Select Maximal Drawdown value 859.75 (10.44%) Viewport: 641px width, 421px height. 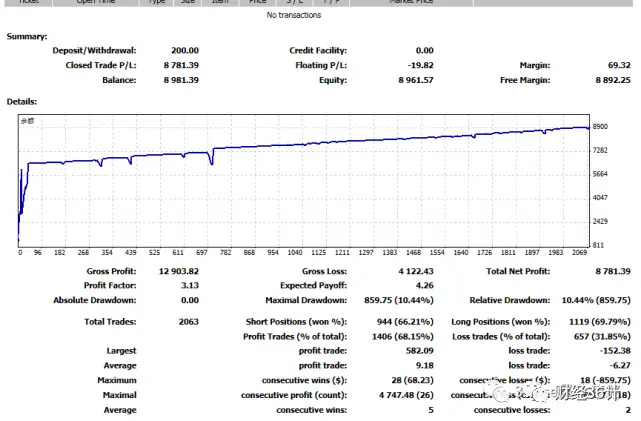click(399, 300)
